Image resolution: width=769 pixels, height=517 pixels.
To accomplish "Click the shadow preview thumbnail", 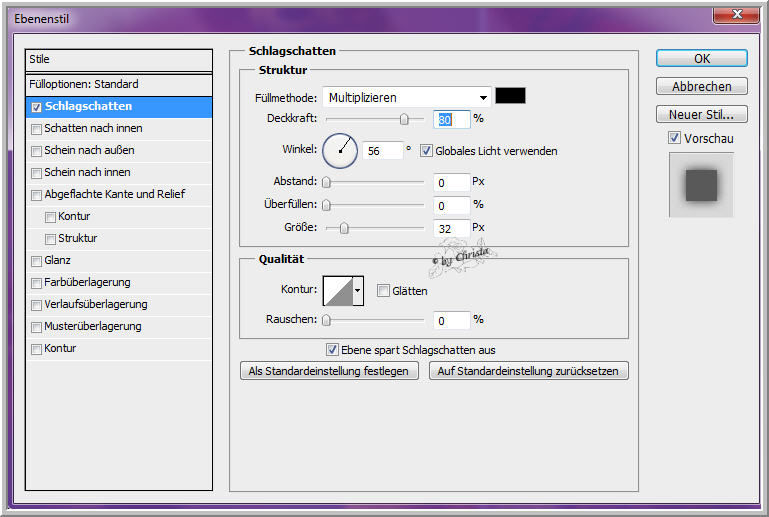I will click(701, 185).
